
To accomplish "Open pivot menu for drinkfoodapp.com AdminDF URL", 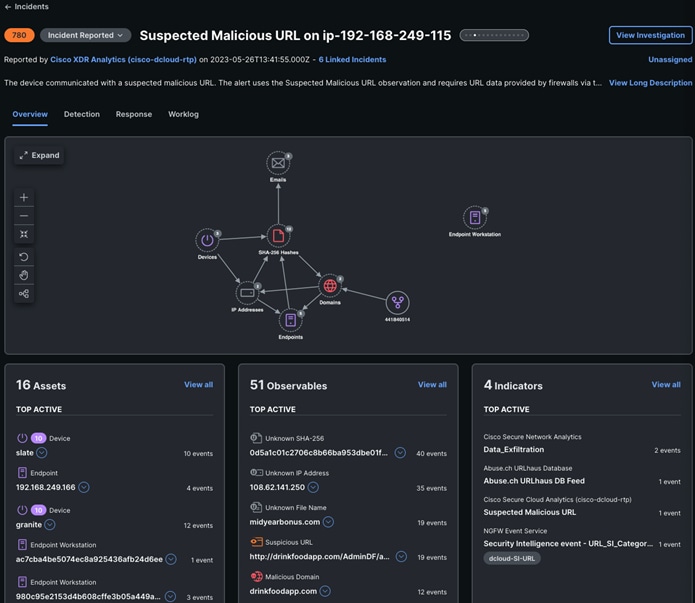I will tap(401, 556).
